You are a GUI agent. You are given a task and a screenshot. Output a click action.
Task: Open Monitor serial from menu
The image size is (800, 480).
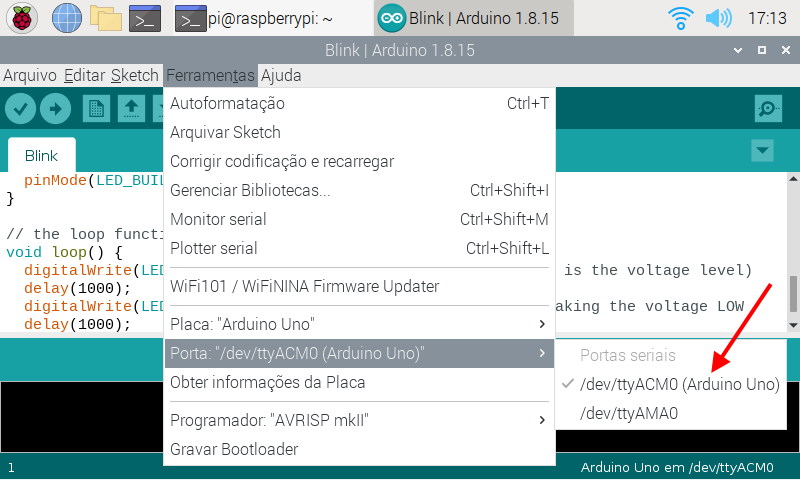[x=359, y=219]
